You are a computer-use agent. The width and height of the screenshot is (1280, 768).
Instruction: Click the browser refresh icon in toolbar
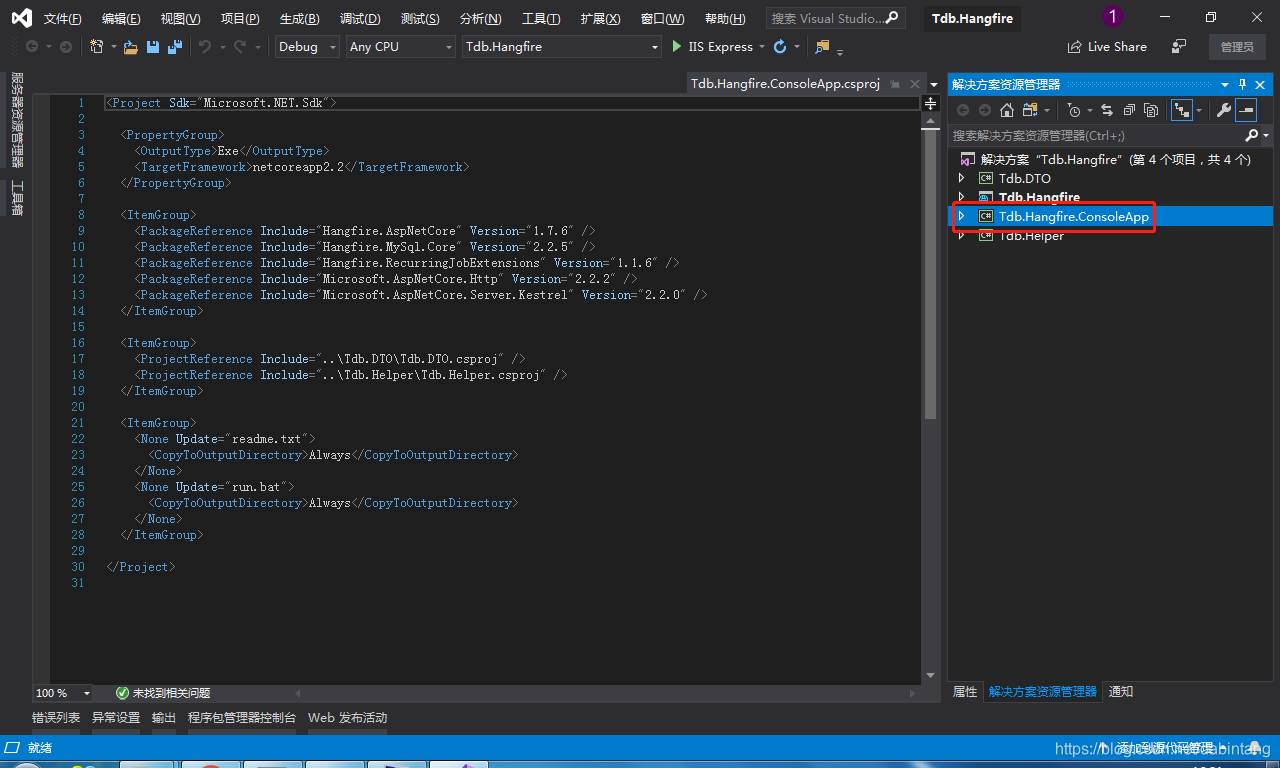pos(780,47)
